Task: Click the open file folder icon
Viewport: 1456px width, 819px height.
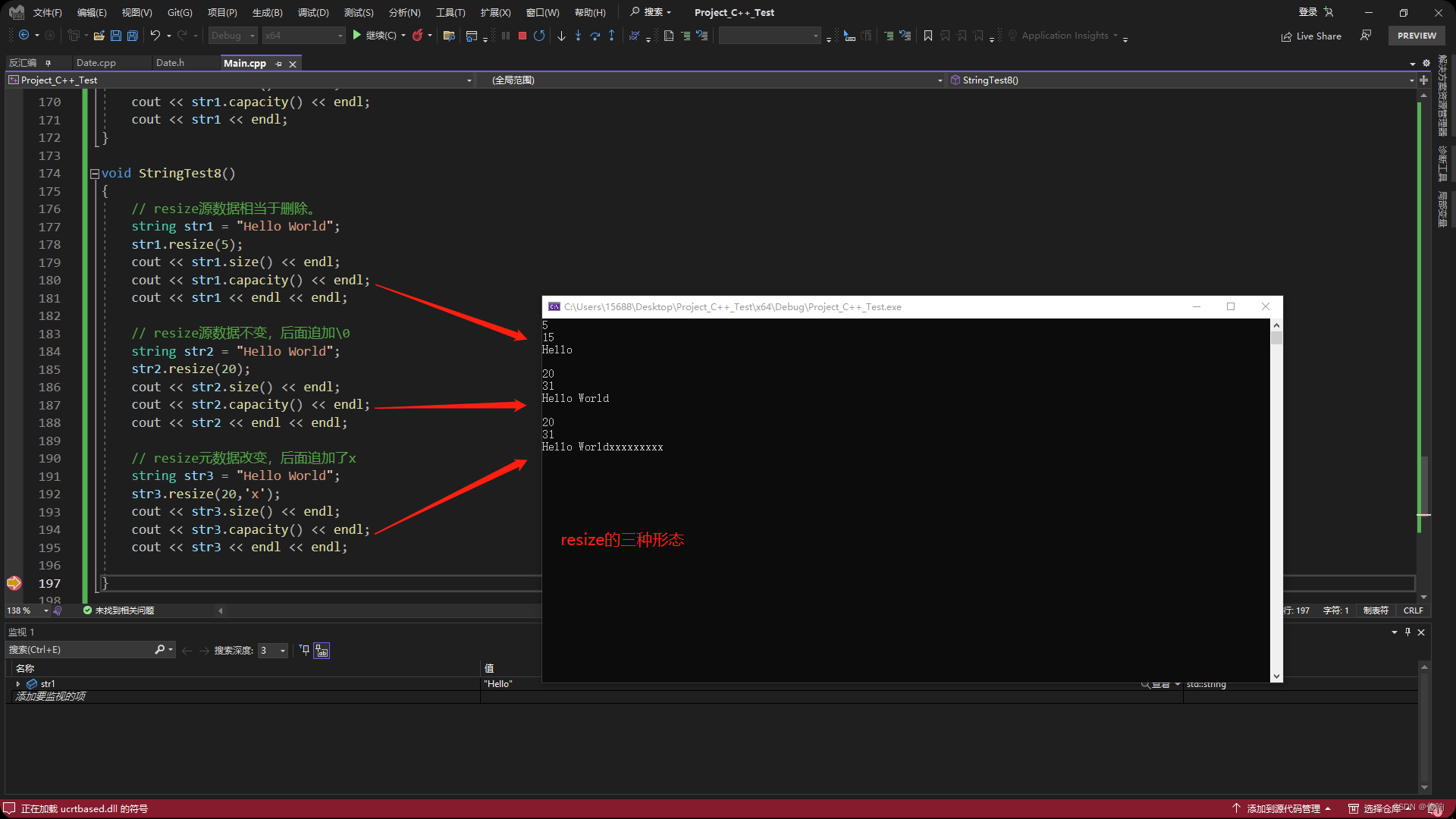Action: [x=99, y=36]
